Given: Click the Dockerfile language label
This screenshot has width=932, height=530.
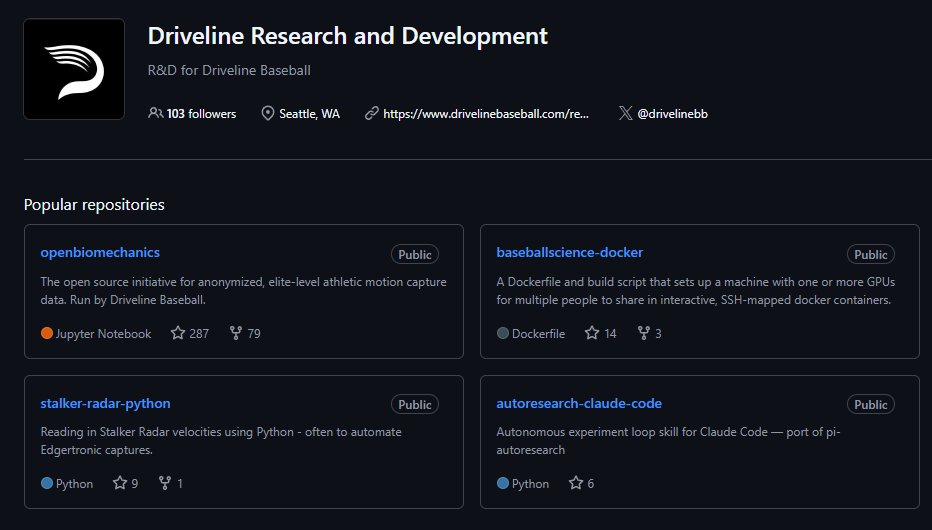Looking at the screenshot, I should (x=539, y=334).
